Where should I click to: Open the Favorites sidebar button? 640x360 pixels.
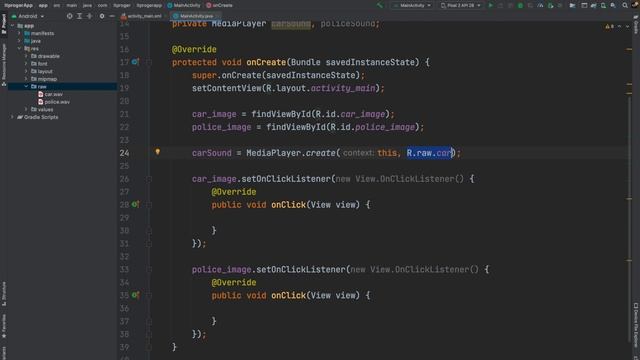pos(4,326)
